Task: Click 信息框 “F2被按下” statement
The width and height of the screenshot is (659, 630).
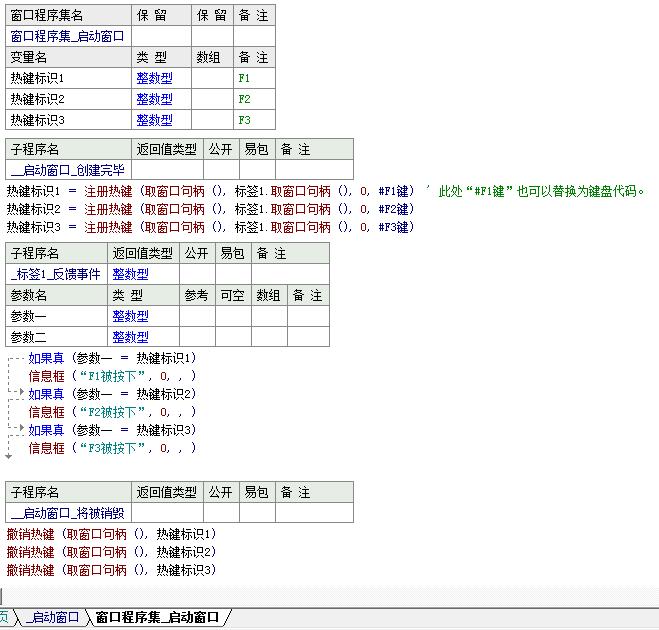Action: 112,412
